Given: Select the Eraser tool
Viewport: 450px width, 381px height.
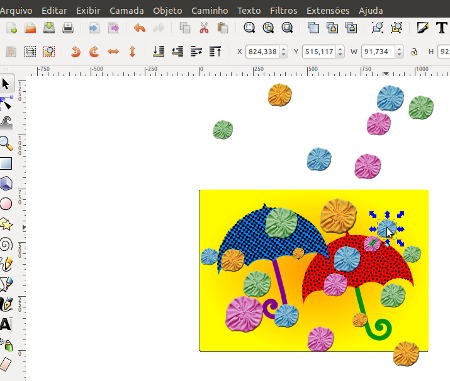Looking at the screenshot, I should pyautogui.click(x=5, y=364).
